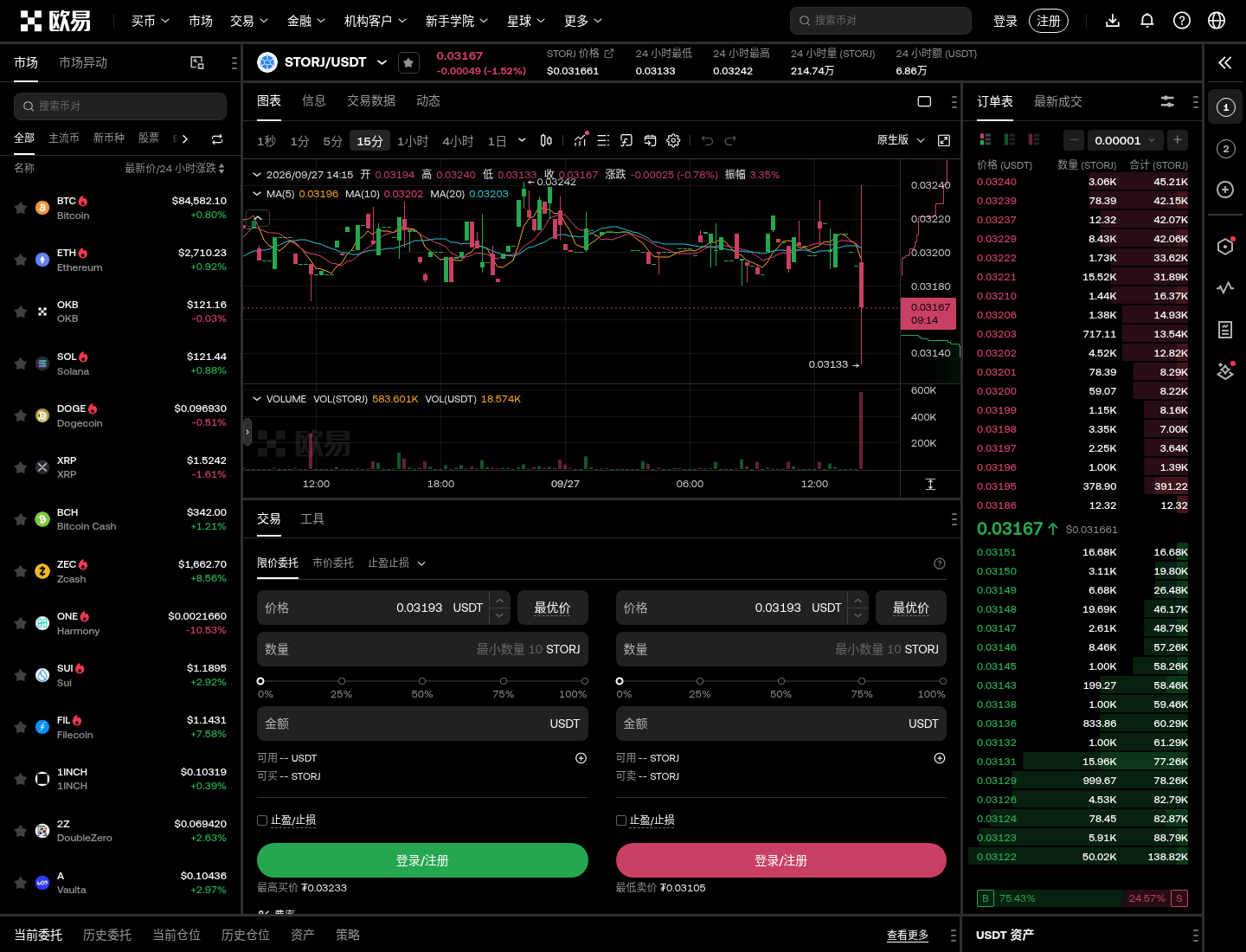The height and width of the screenshot is (952, 1246).
Task: Select the 市价委托 order tab
Action: tap(333, 563)
